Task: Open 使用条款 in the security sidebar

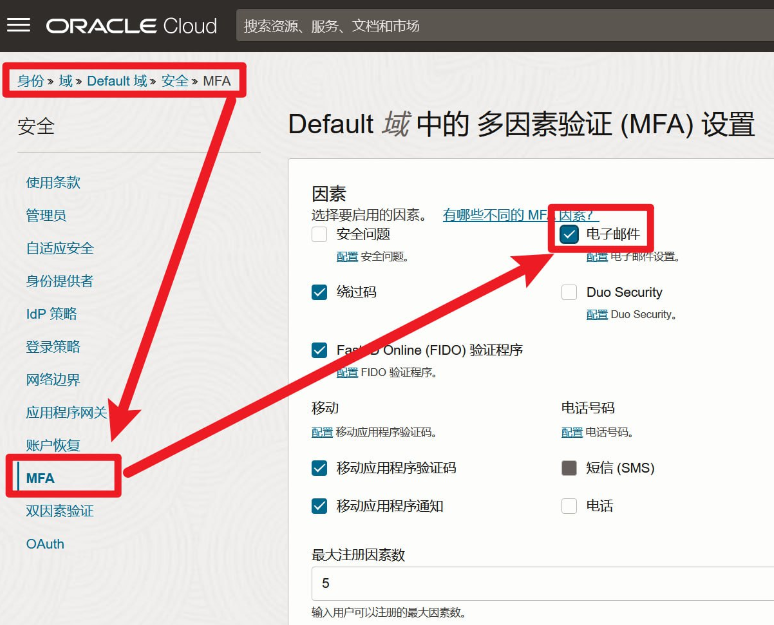Action: [x=53, y=183]
